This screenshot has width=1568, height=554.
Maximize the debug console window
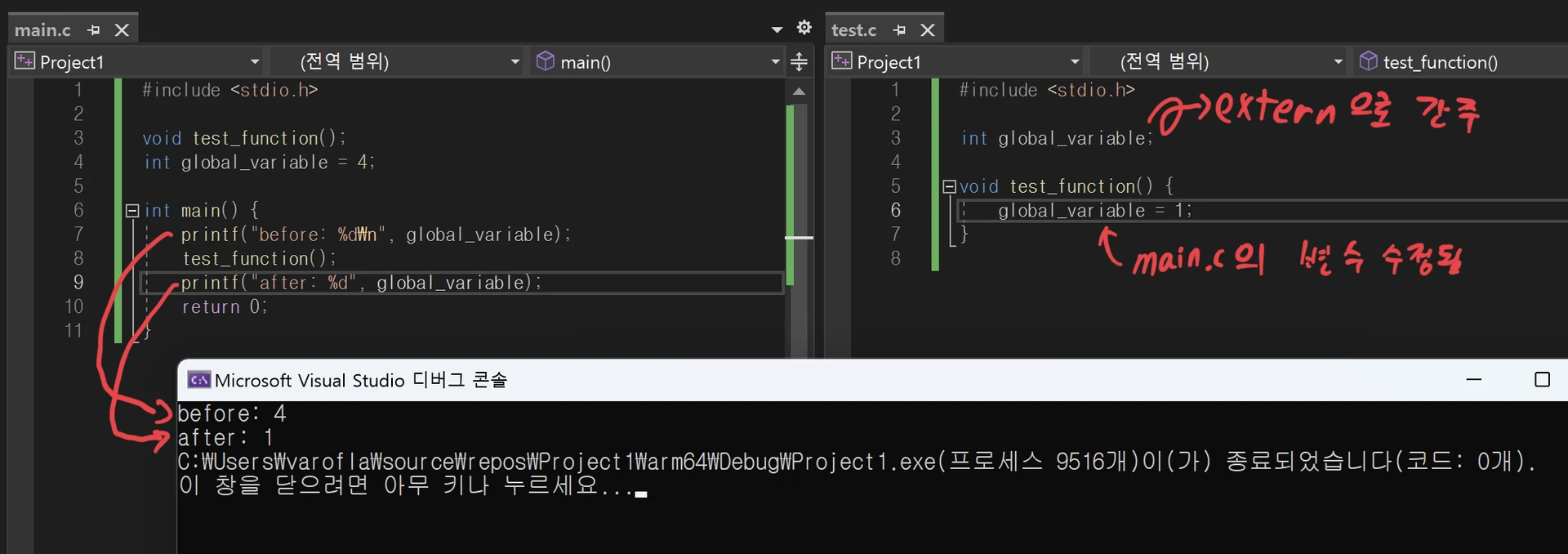(x=1542, y=380)
